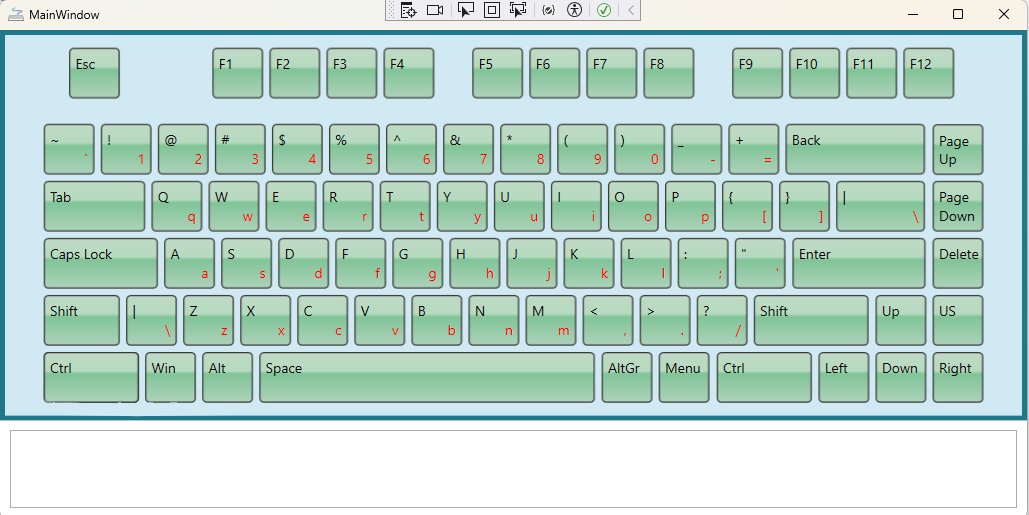Click the green checkmark Hot Reload icon

[604, 10]
